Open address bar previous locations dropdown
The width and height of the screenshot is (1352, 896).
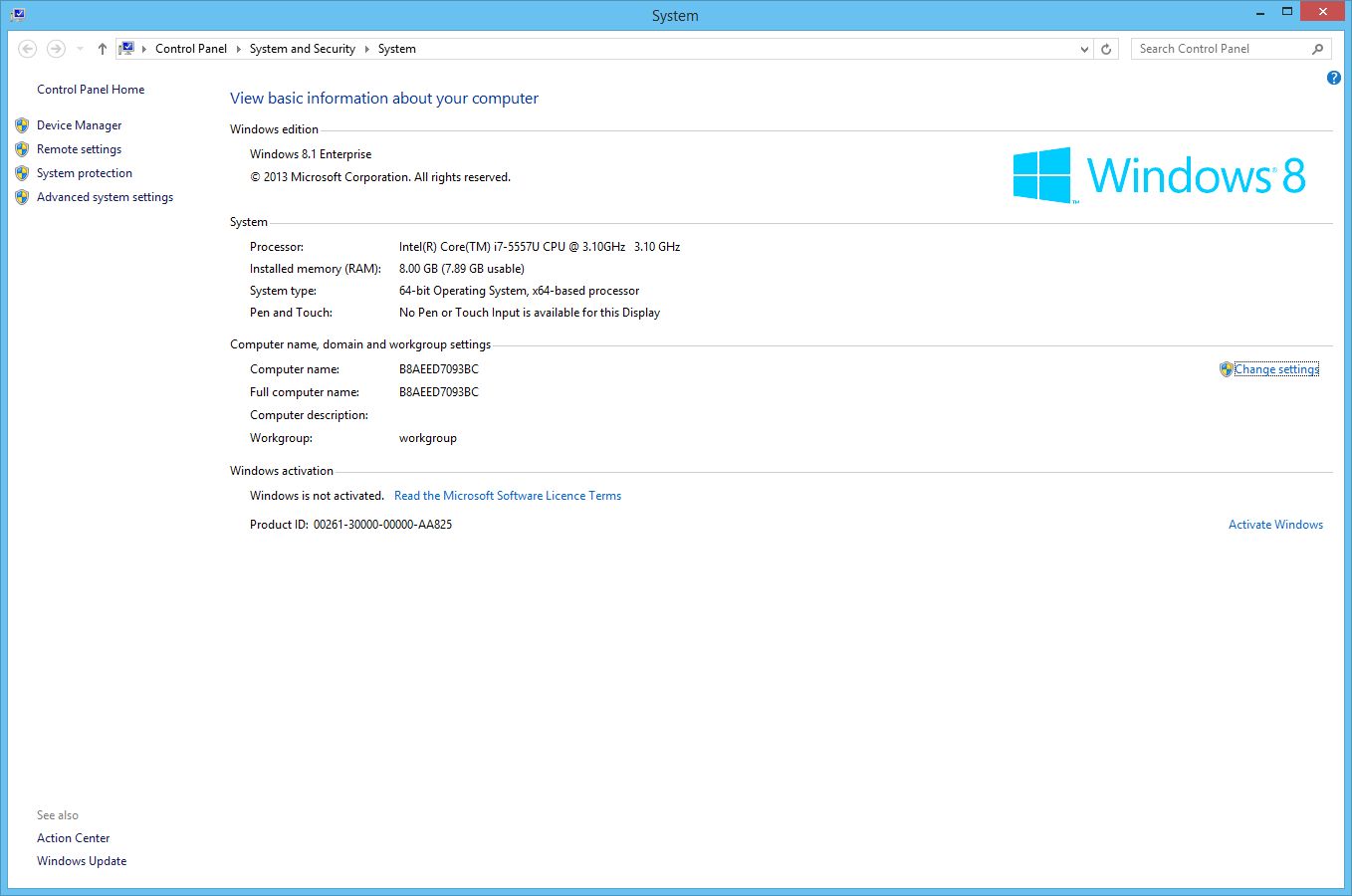coord(1084,49)
